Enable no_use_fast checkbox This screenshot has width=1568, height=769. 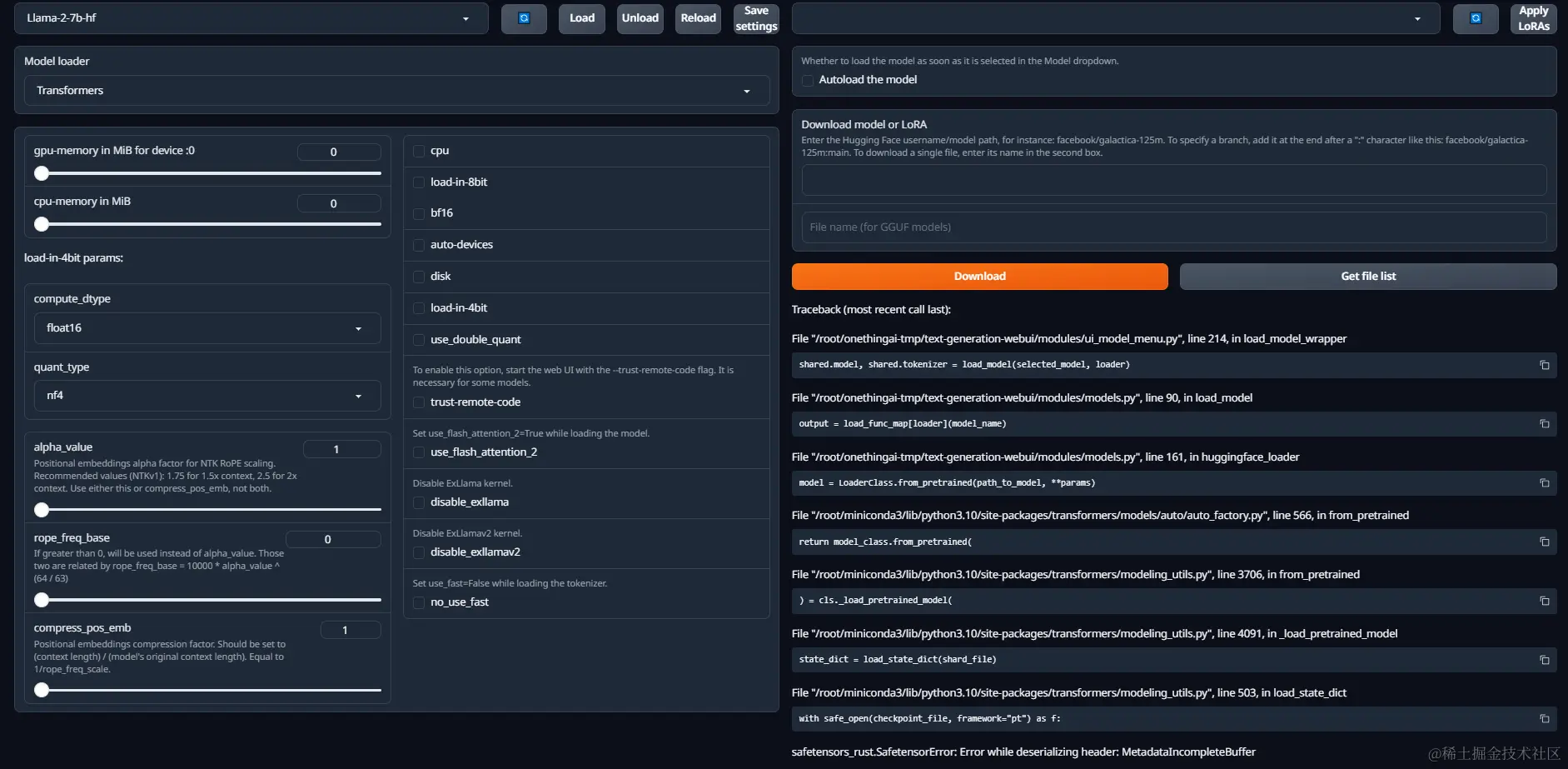click(419, 602)
